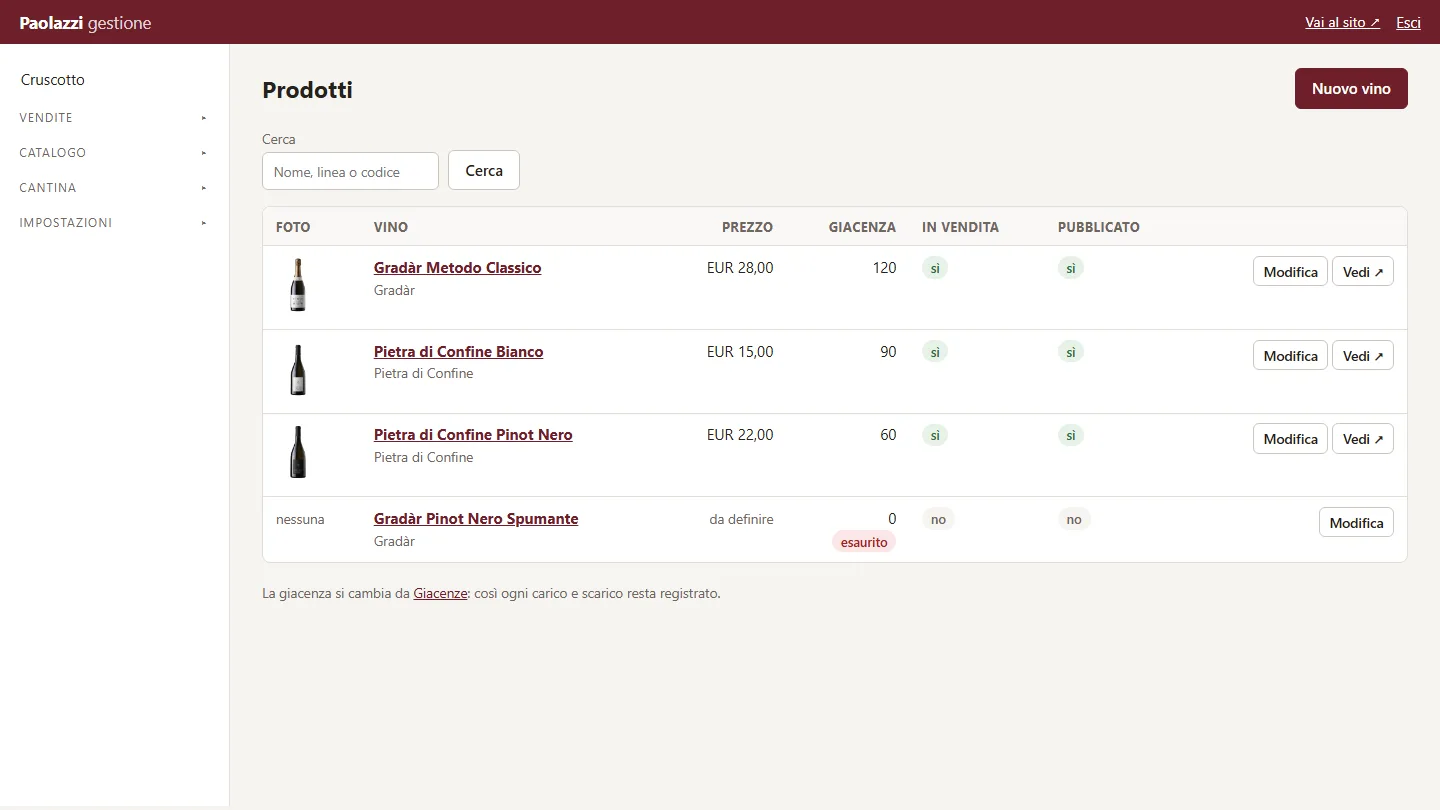Open the Paolazzi gestione home logo
Image resolution: width=1440 pixels, height=810 pixels.
pyautogui.click(x=86, y=23)
